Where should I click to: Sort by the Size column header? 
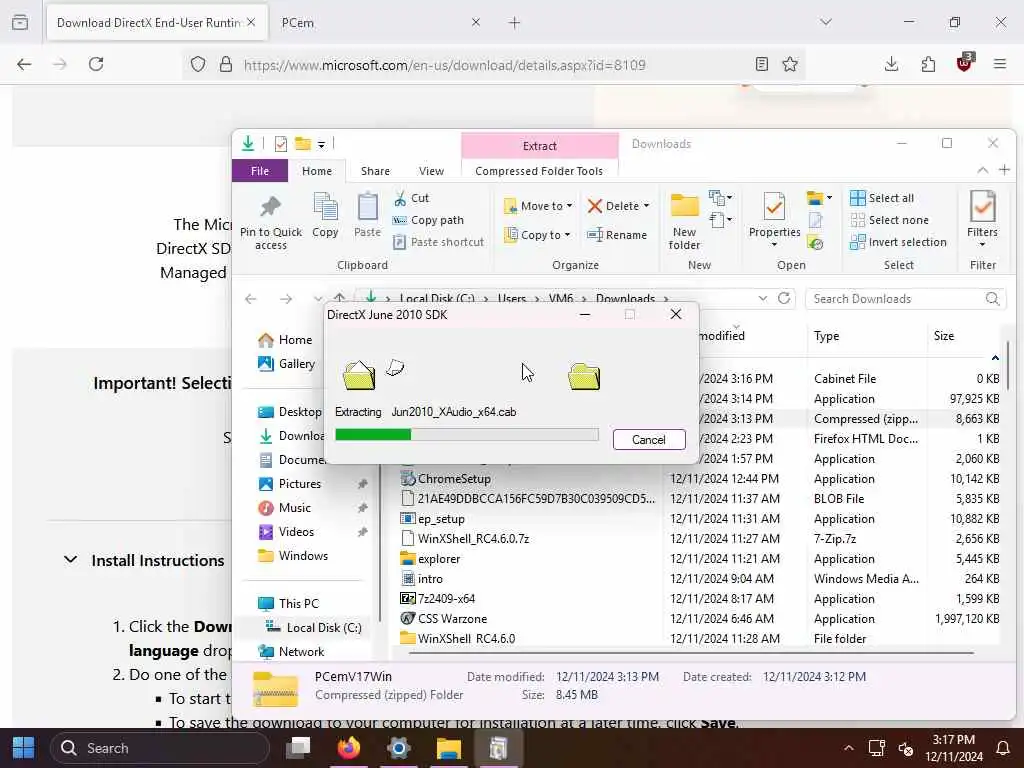tap(944, 336)
